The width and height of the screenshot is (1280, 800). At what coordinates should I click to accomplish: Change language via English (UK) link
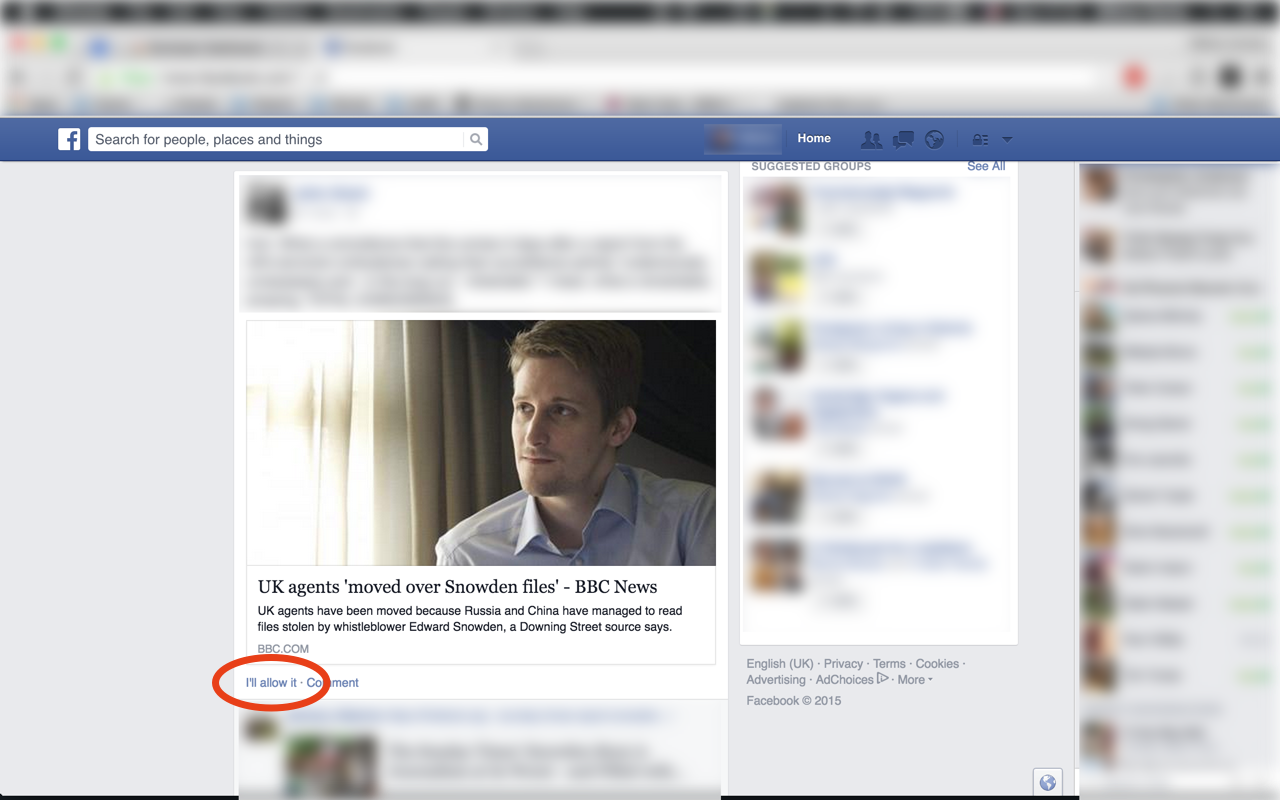pyautogui.click(x=780, y=664)
